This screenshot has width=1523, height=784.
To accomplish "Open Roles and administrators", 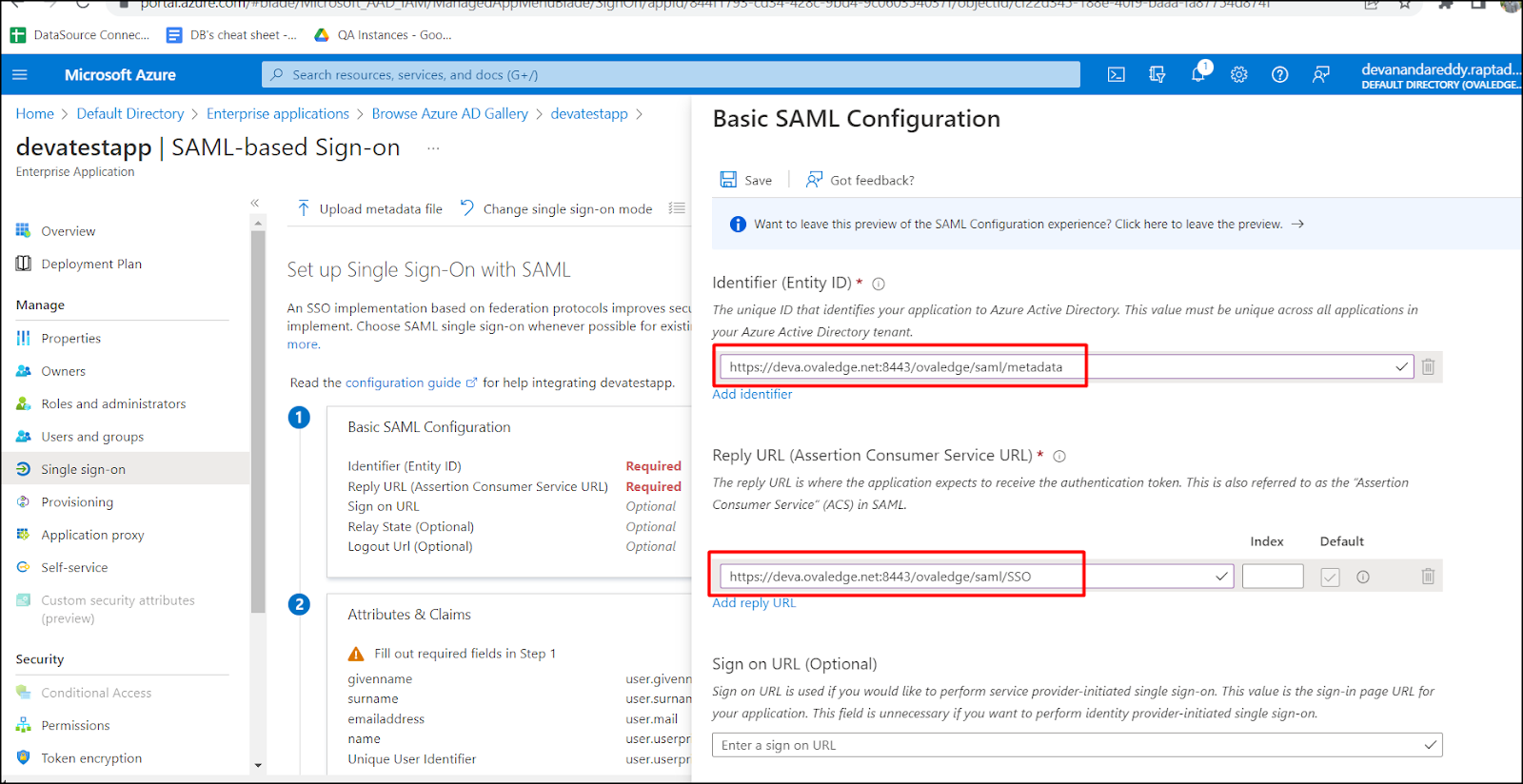I will pyautogui.click(x=113, y=403).
